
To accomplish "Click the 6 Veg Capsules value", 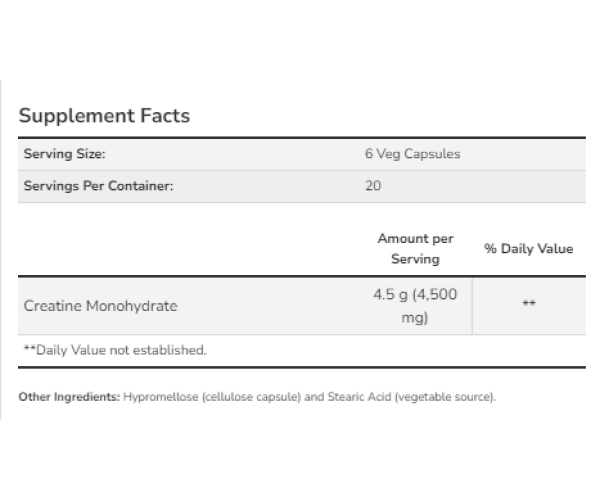I will pos(412,155).
